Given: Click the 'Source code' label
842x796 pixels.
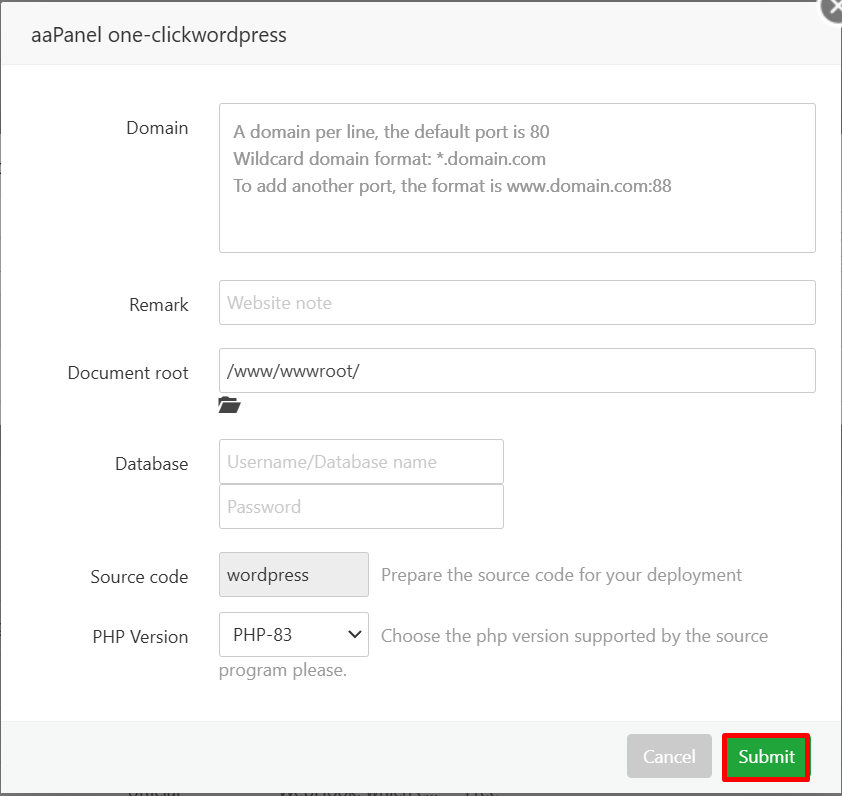Looking at the screenshot, I should 140,577.
